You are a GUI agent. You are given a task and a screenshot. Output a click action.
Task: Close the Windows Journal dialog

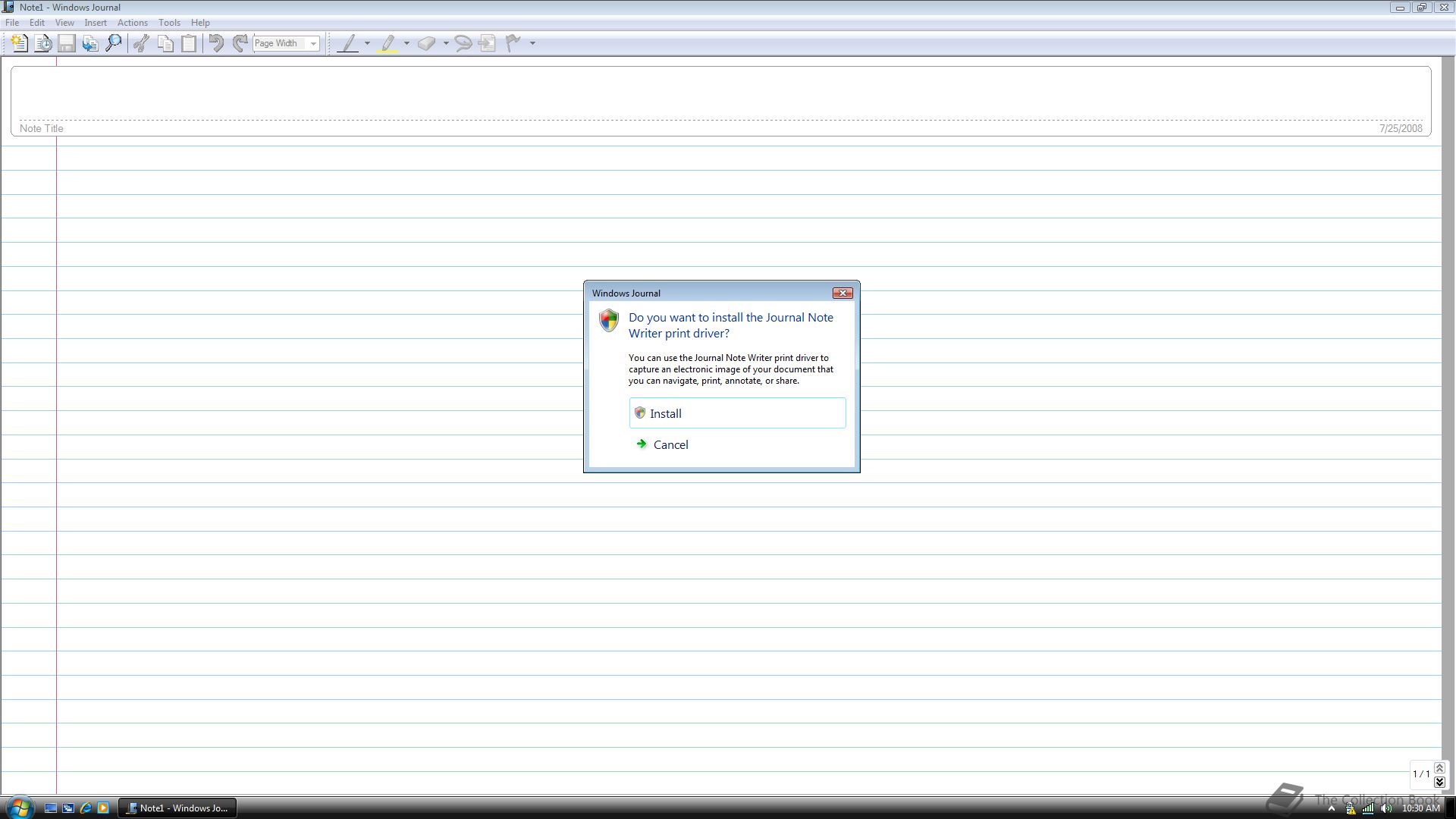click(843, 293)
